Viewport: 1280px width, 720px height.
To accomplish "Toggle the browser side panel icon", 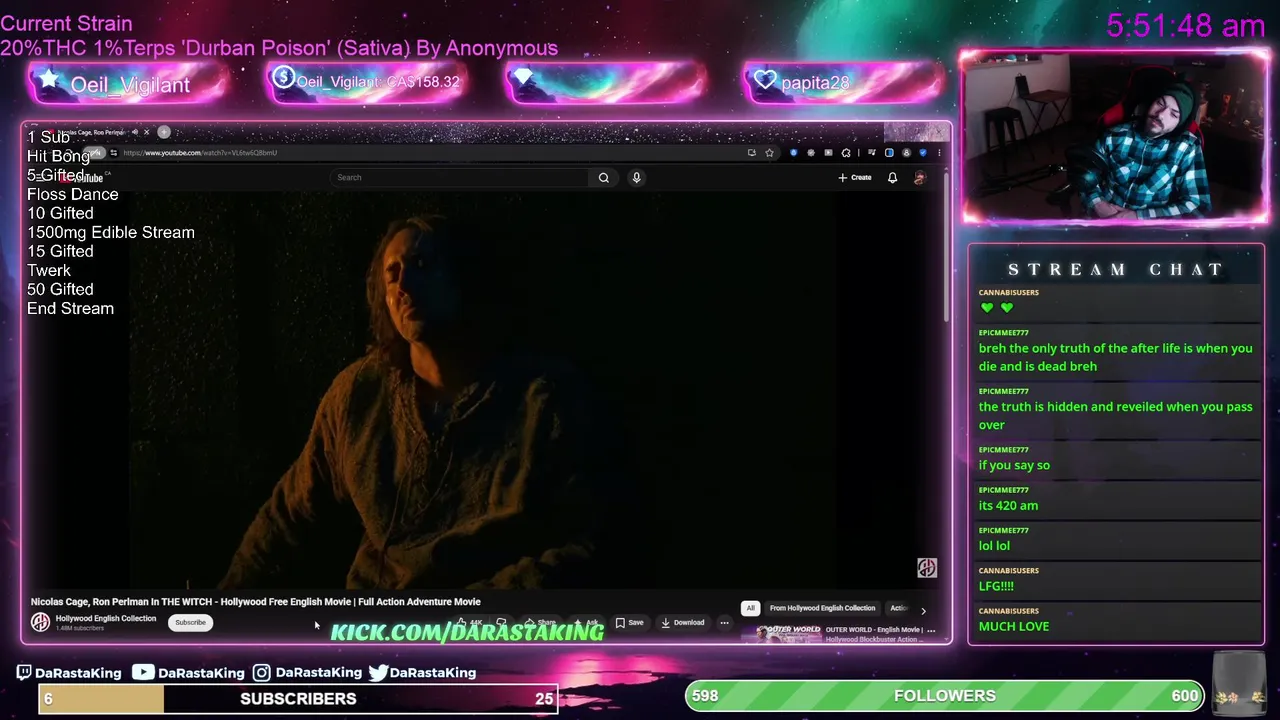I will coord(889,153).
